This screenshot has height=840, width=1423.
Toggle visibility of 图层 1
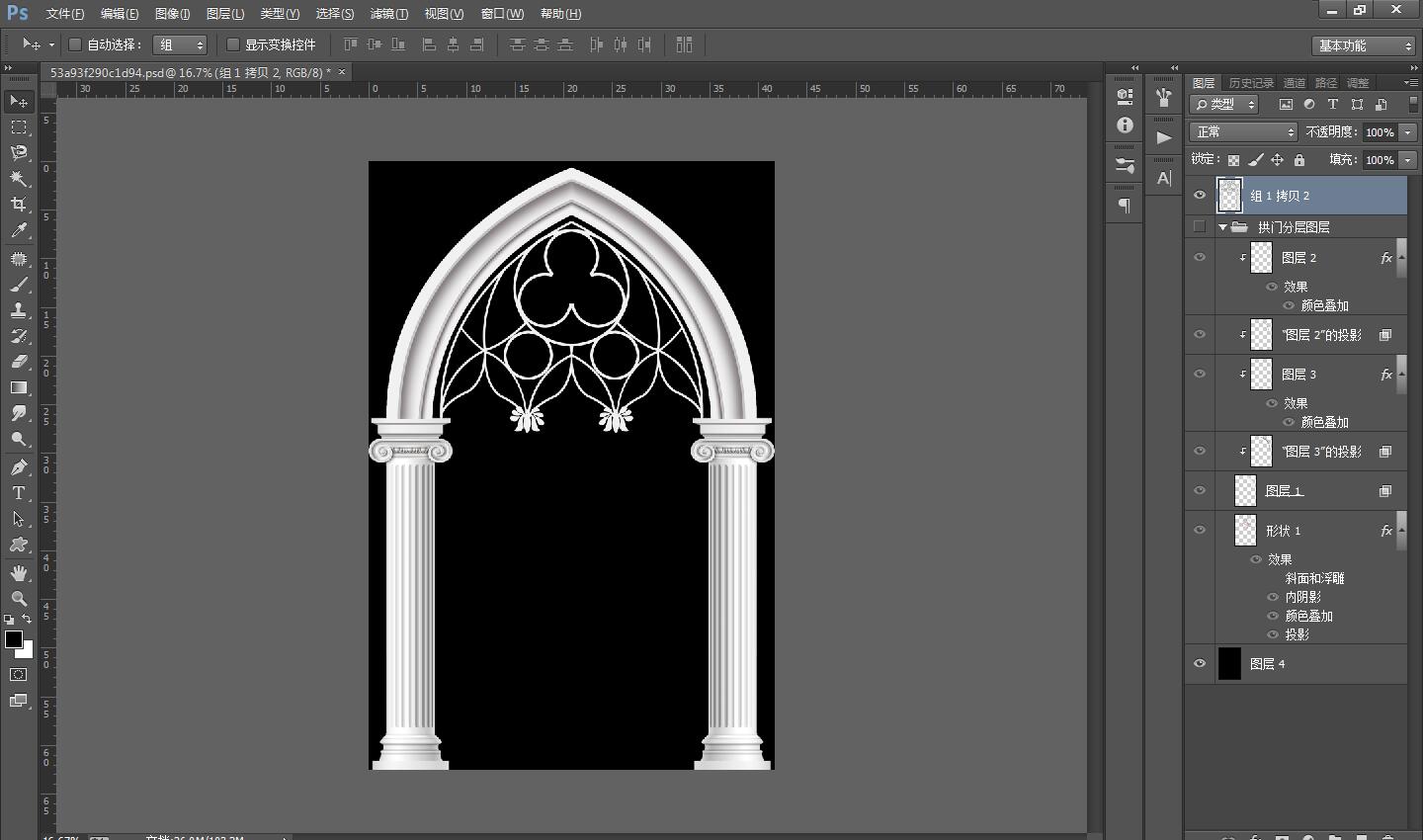click(x=1200, y=490)
